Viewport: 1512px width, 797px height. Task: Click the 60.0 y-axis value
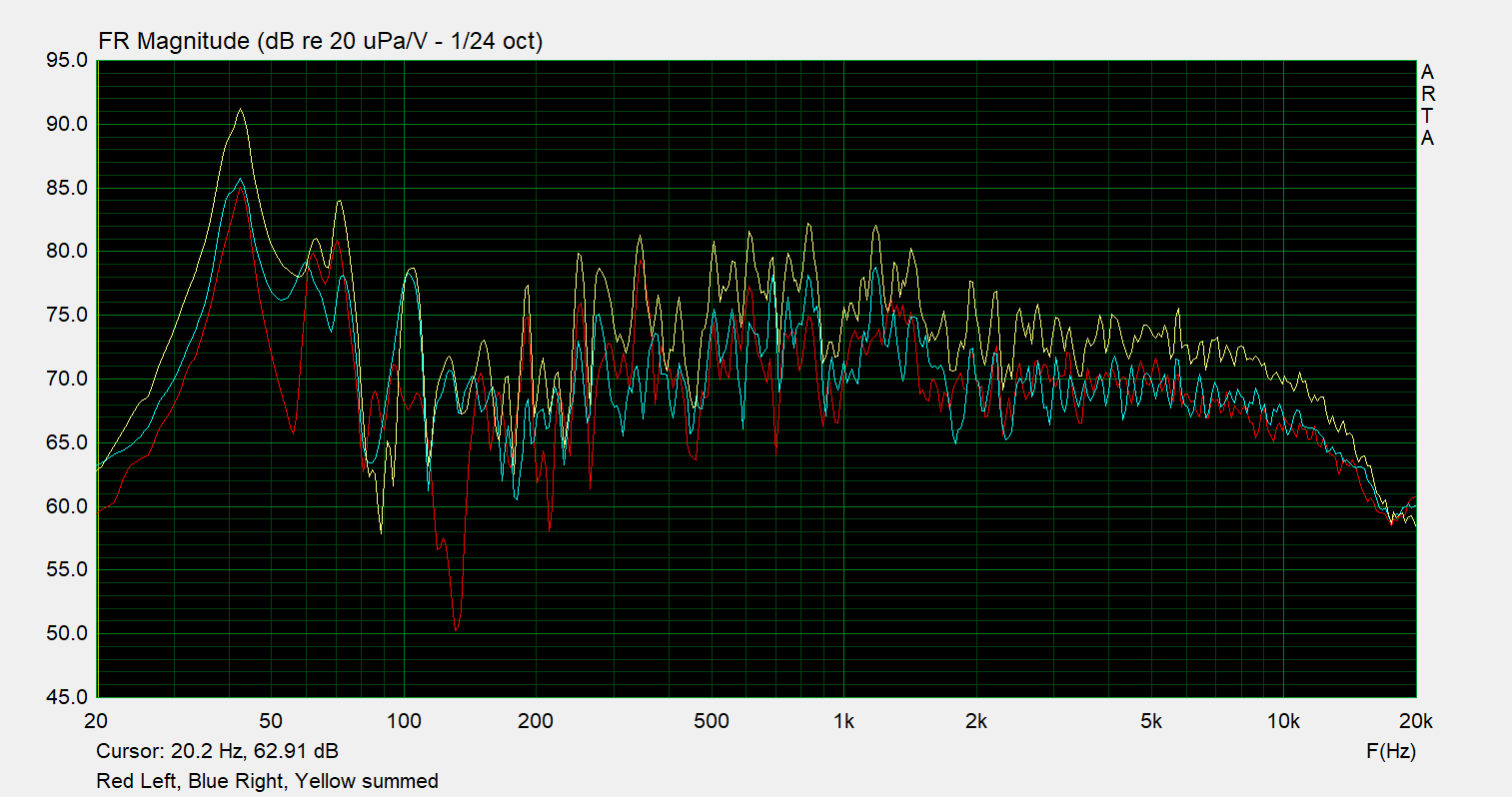67,506
